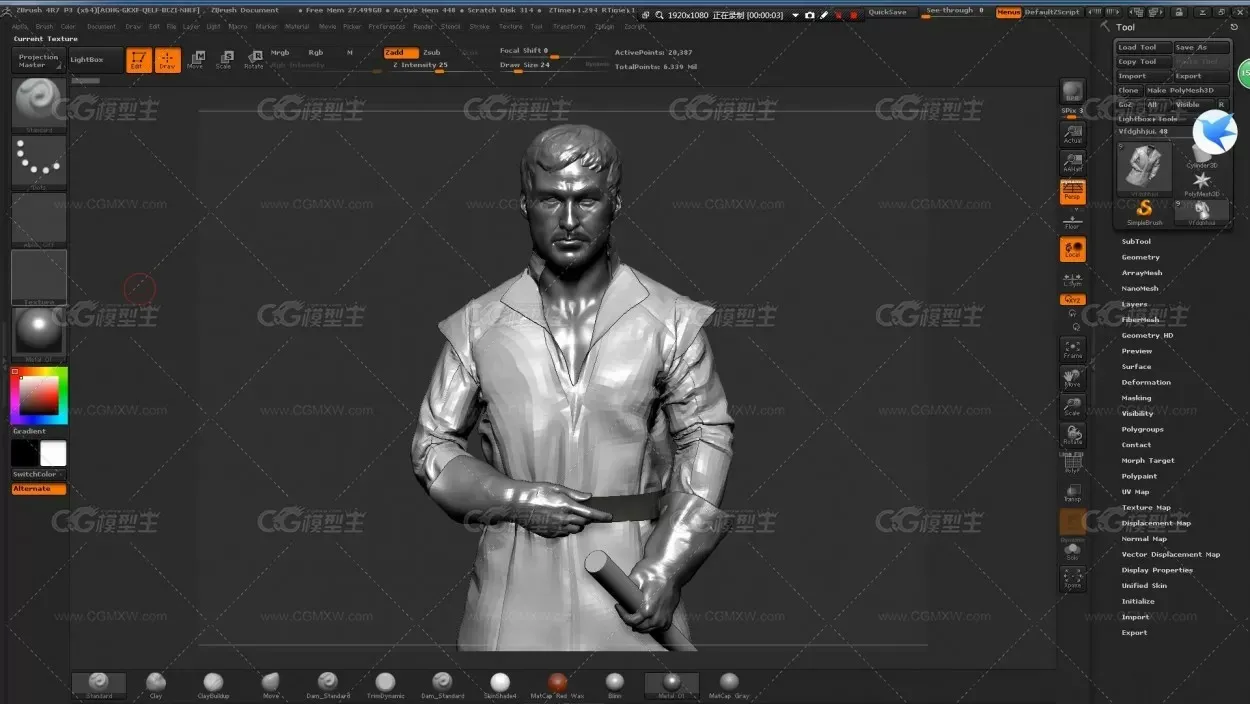Select the Move brush in bottom shelf

[270, 685]
